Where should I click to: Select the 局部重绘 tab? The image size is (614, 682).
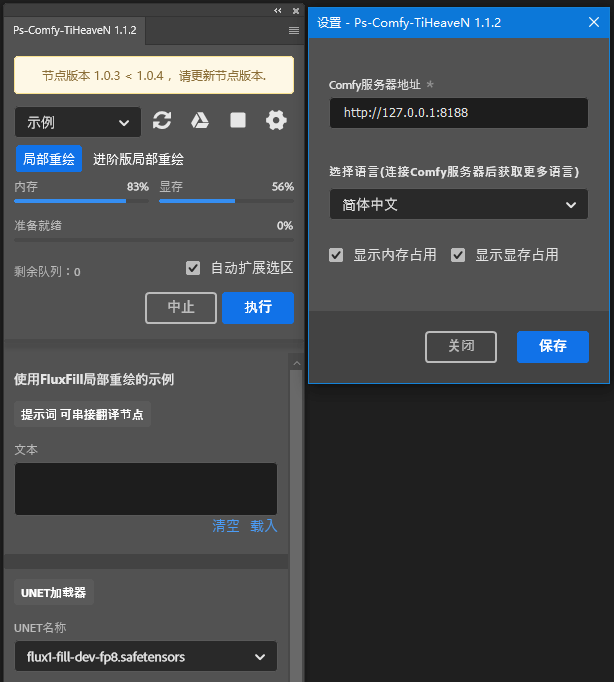click(x=49, y=159)
